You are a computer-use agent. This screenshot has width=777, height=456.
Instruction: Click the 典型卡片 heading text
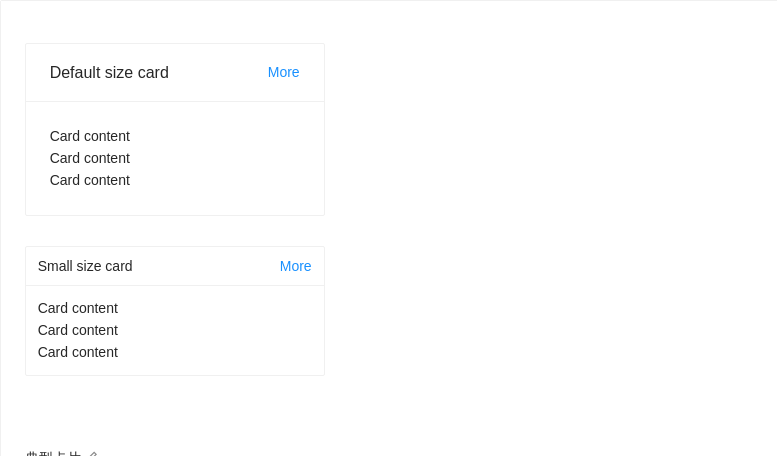(53, 454)
